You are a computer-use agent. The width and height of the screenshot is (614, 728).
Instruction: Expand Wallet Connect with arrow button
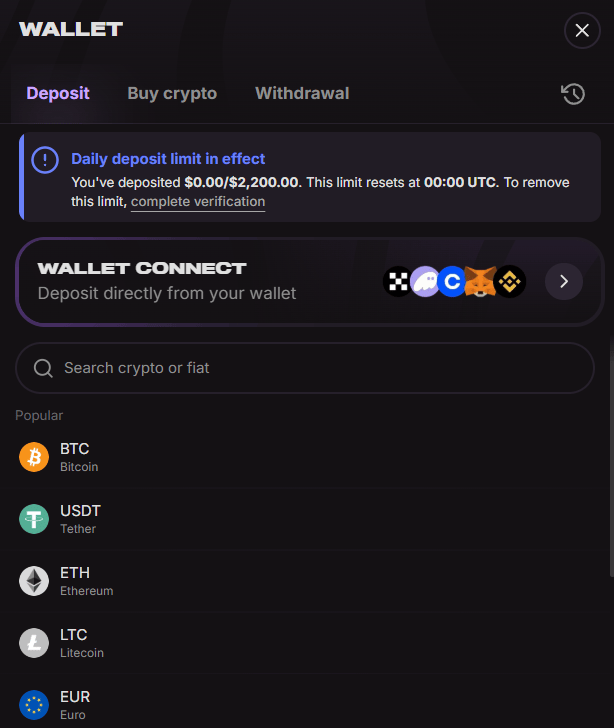[x=564, y=282]
